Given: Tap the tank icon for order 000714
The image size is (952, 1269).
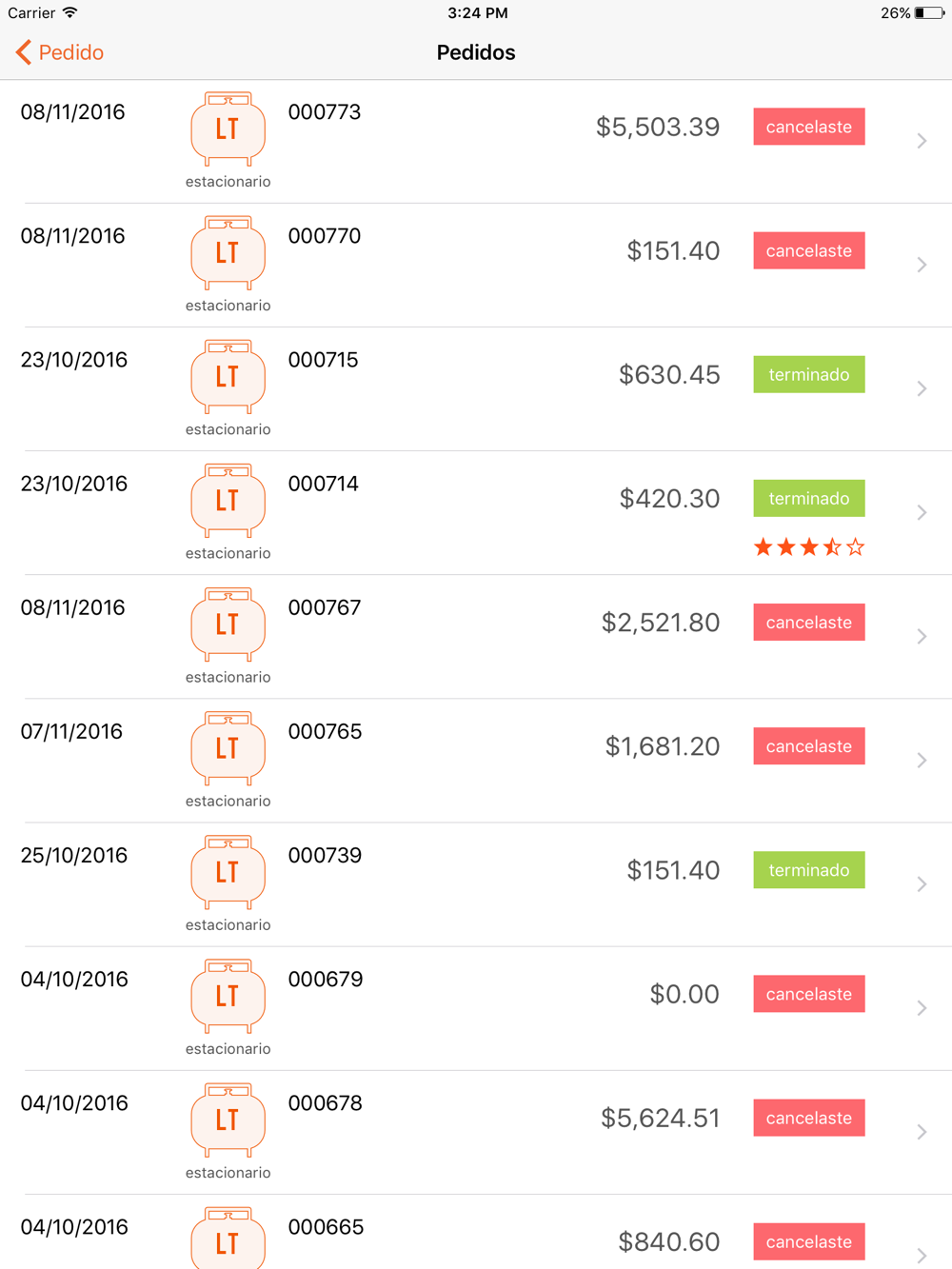Looking at the screenshot, I should [228, 500].
